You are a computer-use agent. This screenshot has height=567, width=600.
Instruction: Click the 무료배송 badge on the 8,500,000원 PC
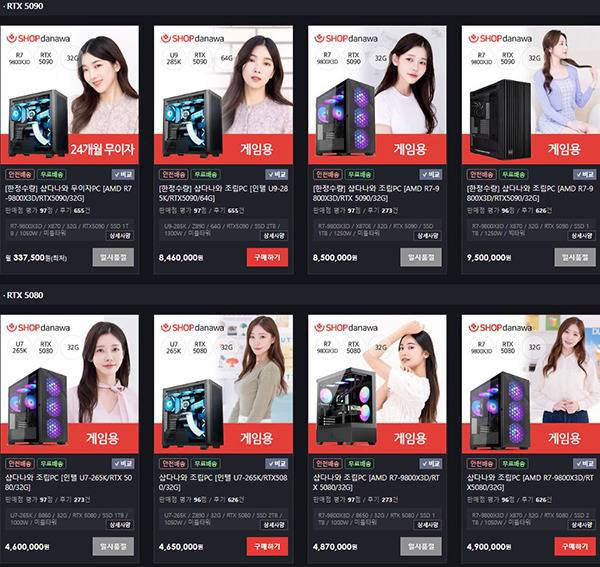pos(359,174)
